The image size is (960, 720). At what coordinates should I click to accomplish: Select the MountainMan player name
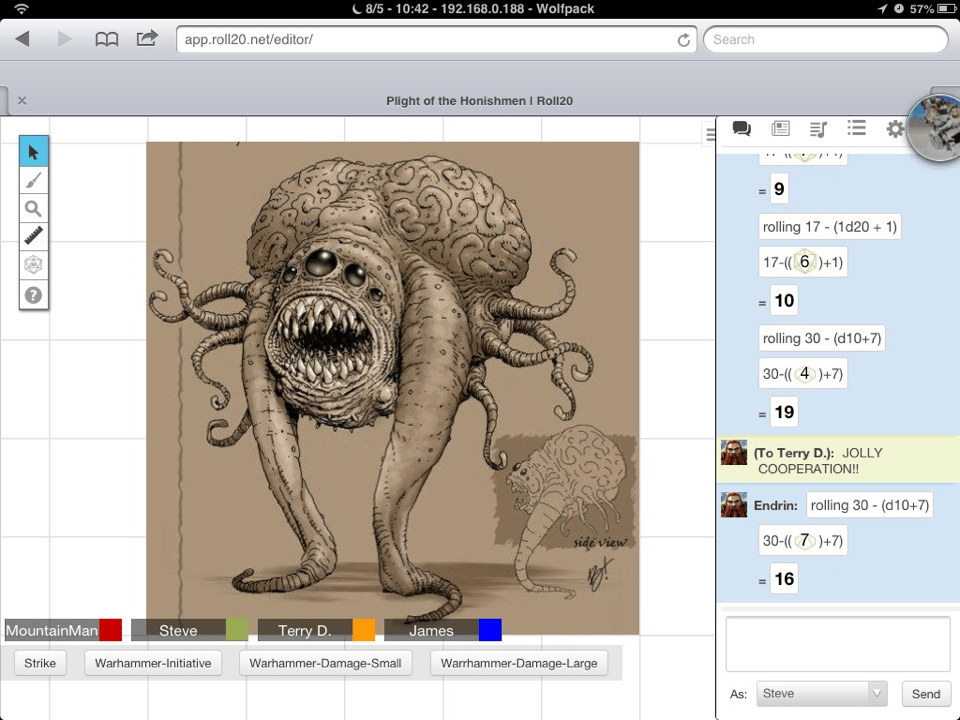coord(52,631)
